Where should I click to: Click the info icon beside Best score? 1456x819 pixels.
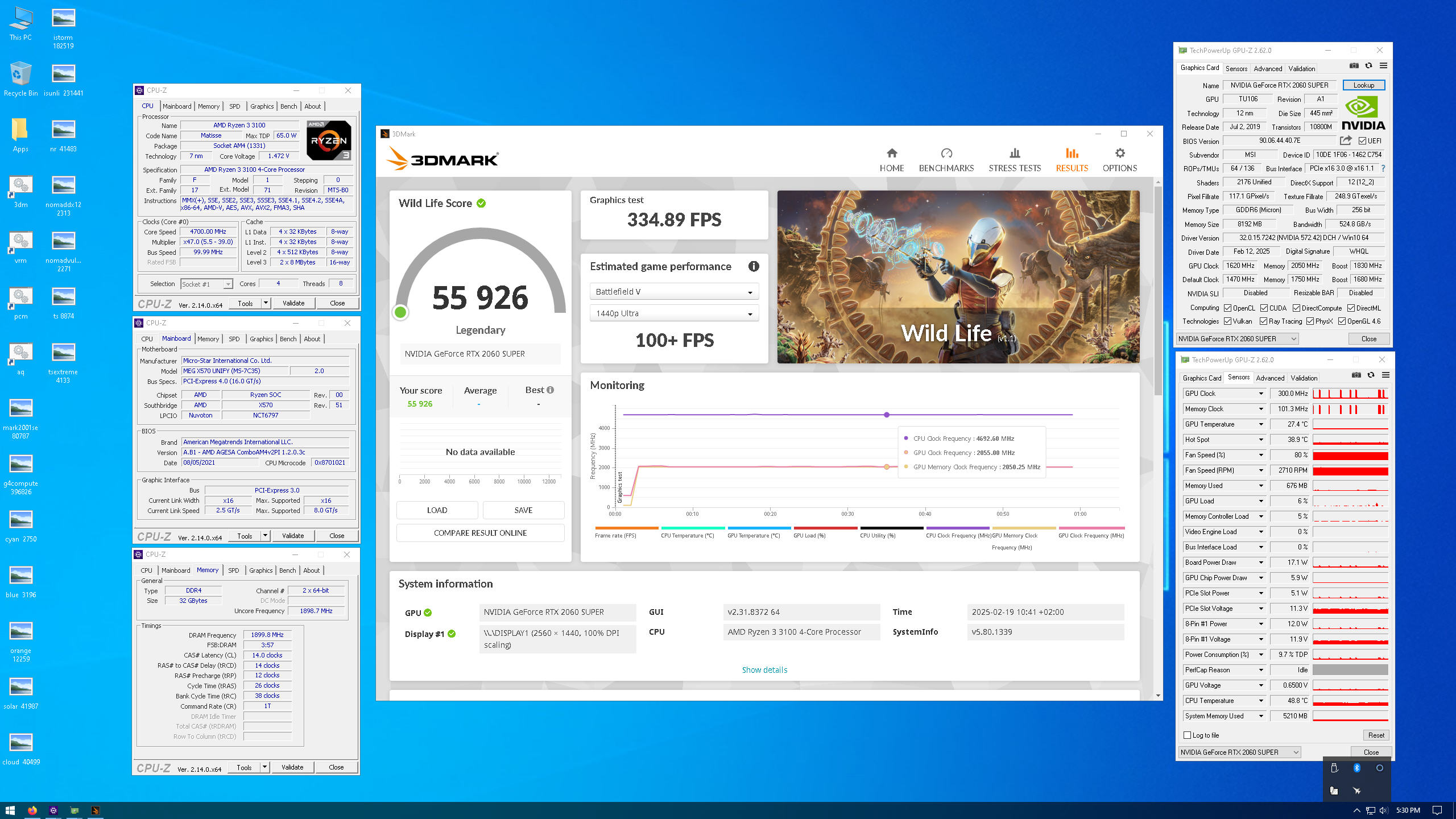[x=550, y=390]
